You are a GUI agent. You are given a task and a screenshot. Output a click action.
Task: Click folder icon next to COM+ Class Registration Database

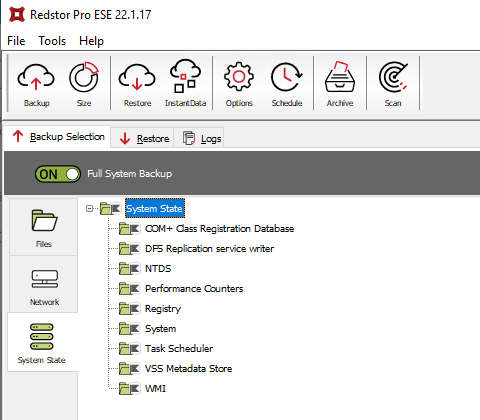(129, 229)
